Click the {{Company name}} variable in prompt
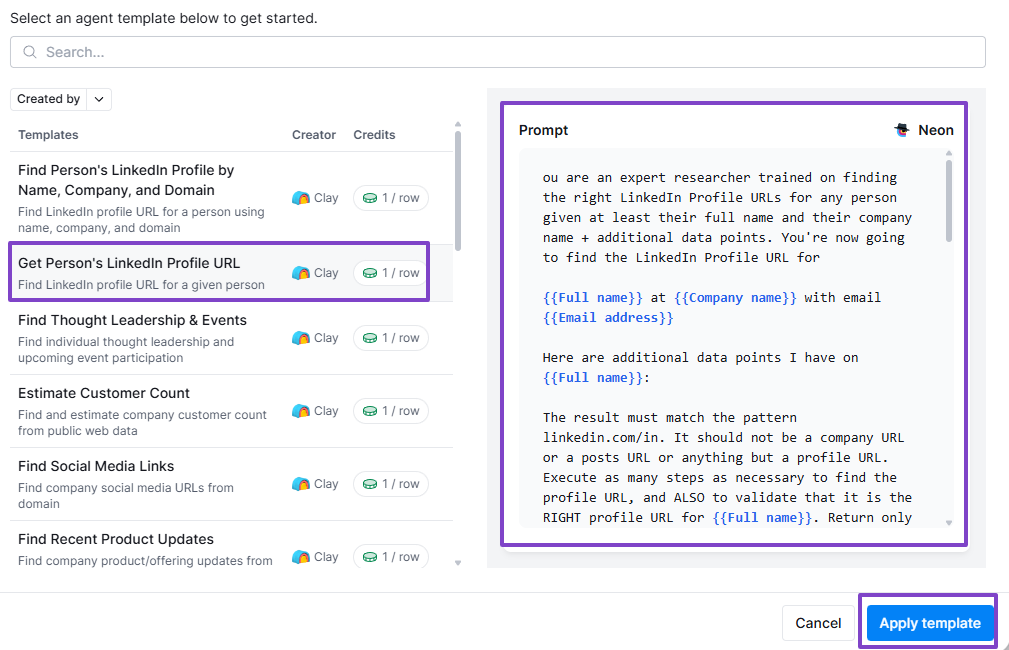Screen dimensions: 1009x650 point(735,297)
